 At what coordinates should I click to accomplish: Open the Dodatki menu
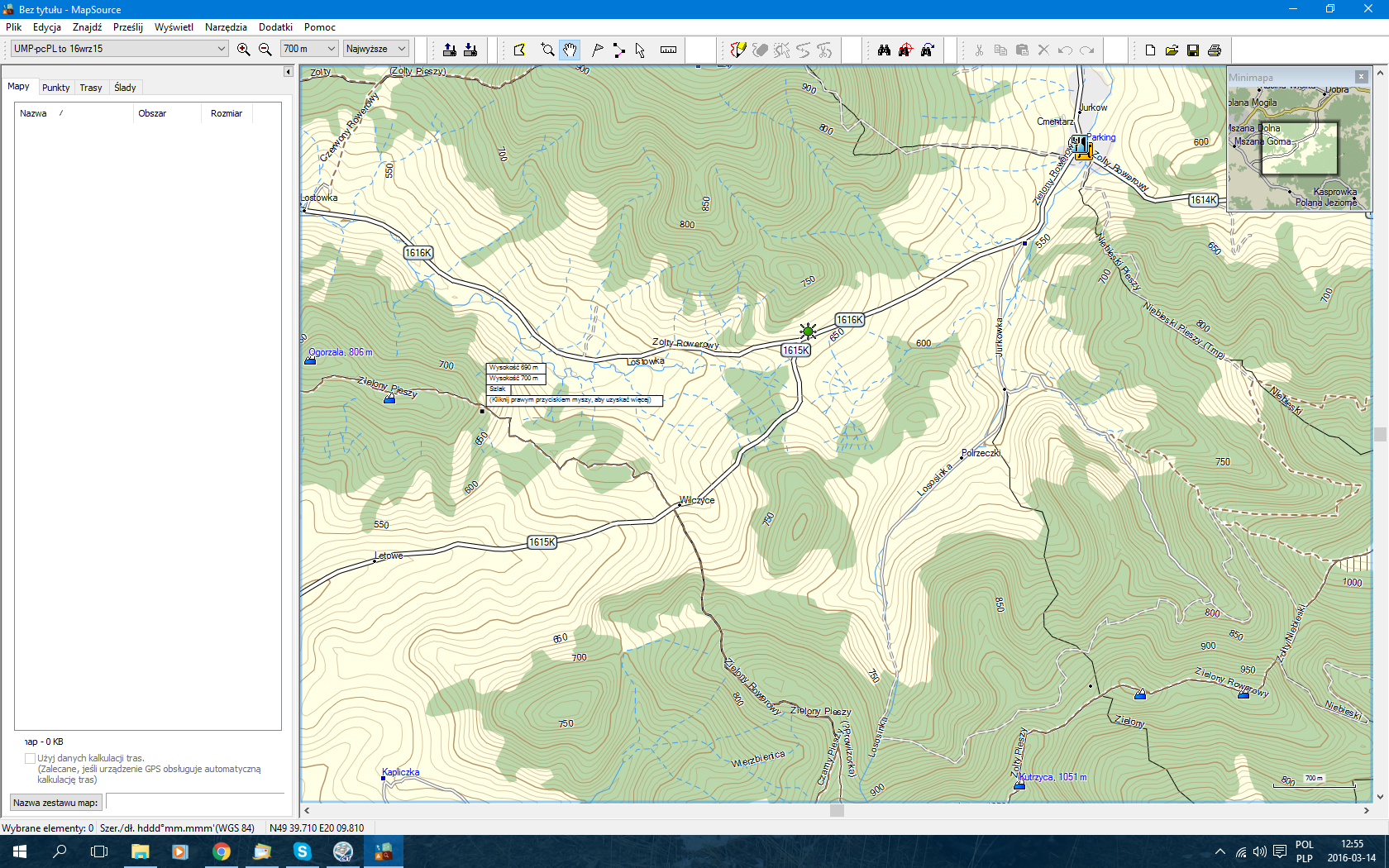coord(275,27)
